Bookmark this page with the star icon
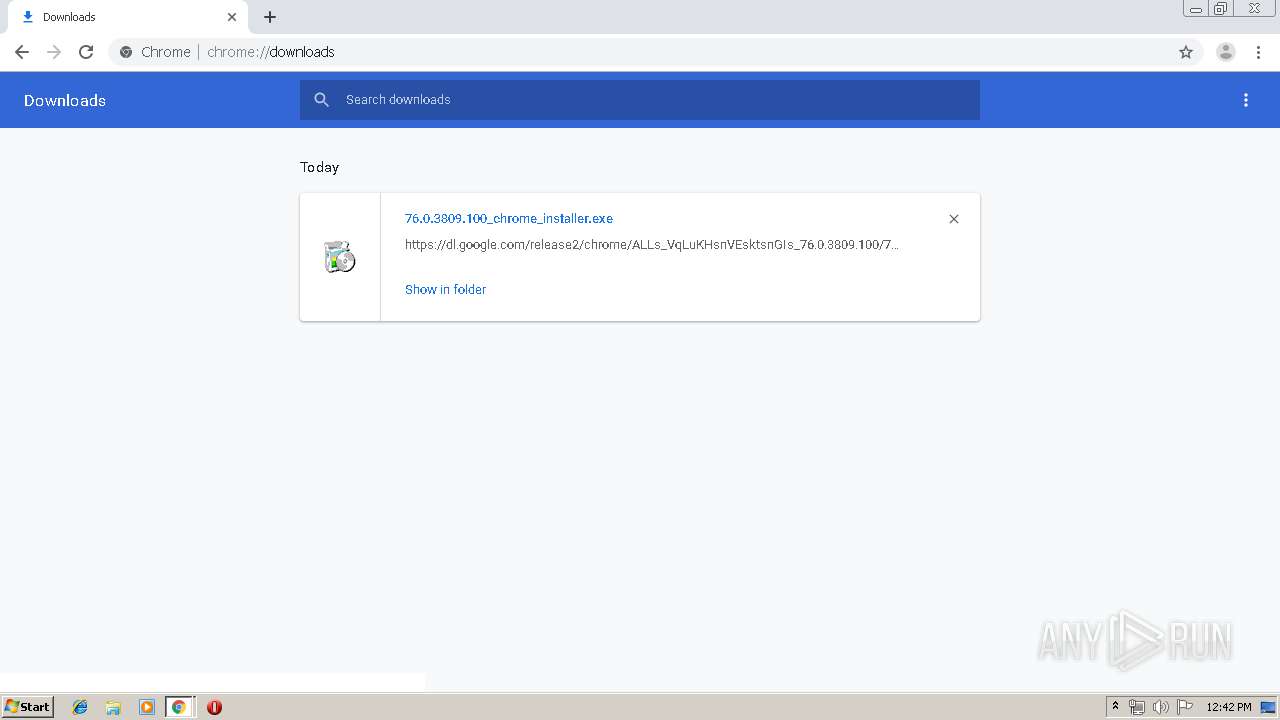The width and height of the screenshot is (1280, 720). click(x=1186, y=52)
